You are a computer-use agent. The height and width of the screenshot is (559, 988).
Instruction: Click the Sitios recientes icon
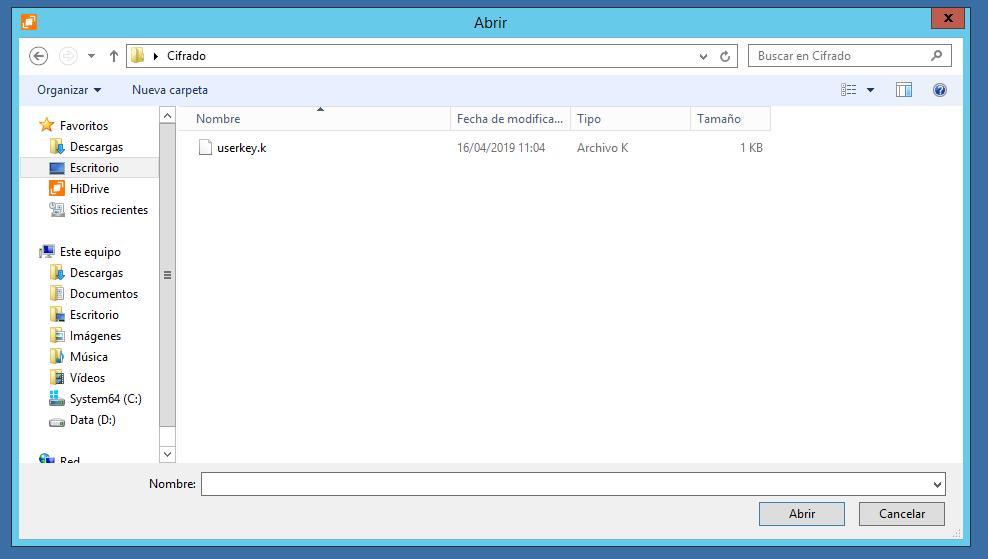(57, 209)
